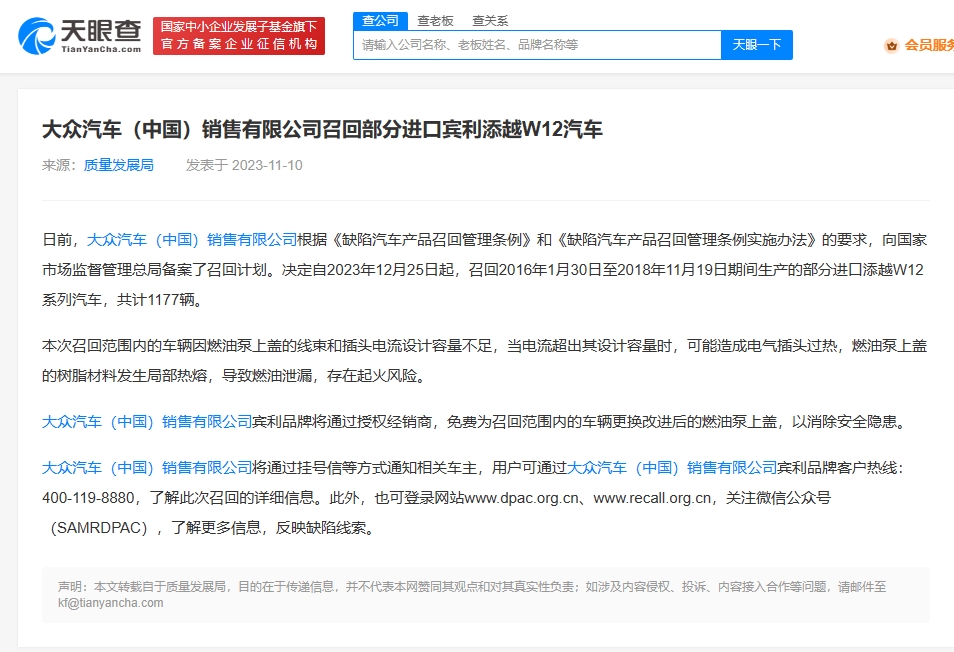Image resolution: width=954 pixels, height=652 pixels.
Task: Click the 共计1177辆 vehicle count text
Action: click(x=156, y=300)
